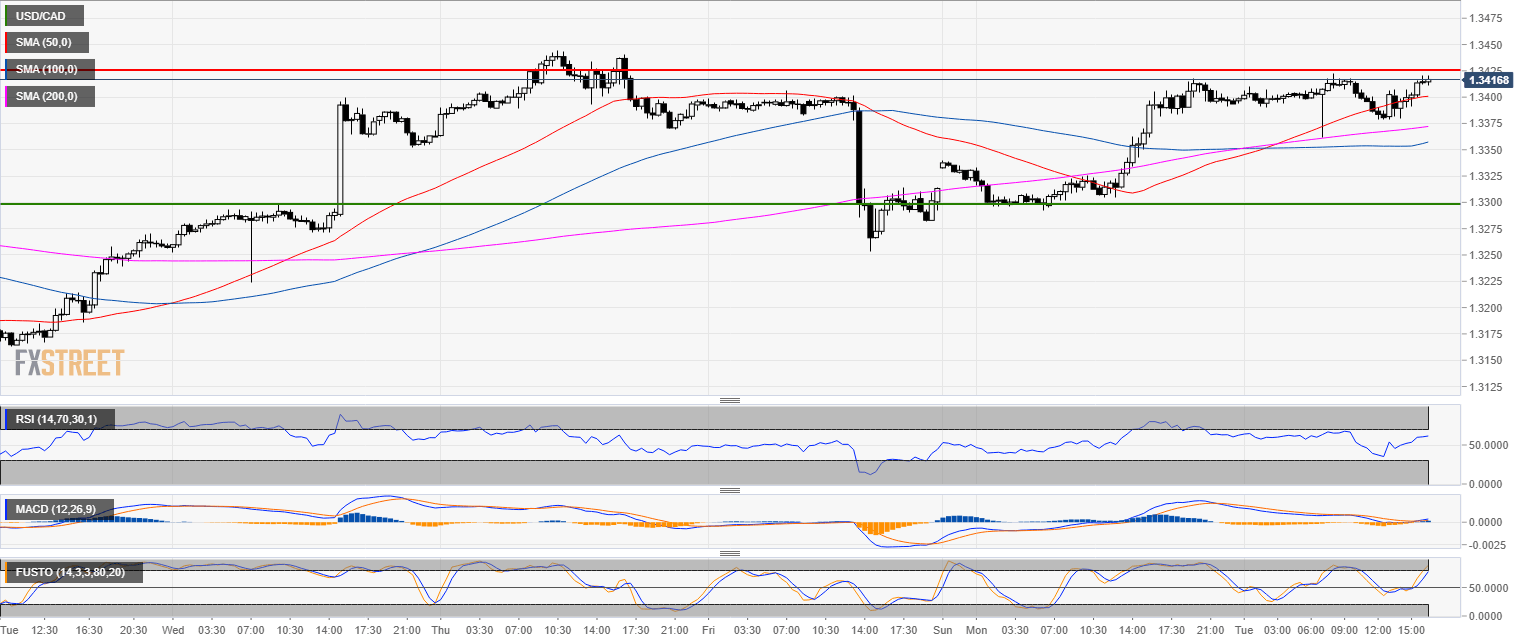Select the Mon label on the time axis
Screen dimensions: 1531x643
pyautogui.click(x=977, y=631)
